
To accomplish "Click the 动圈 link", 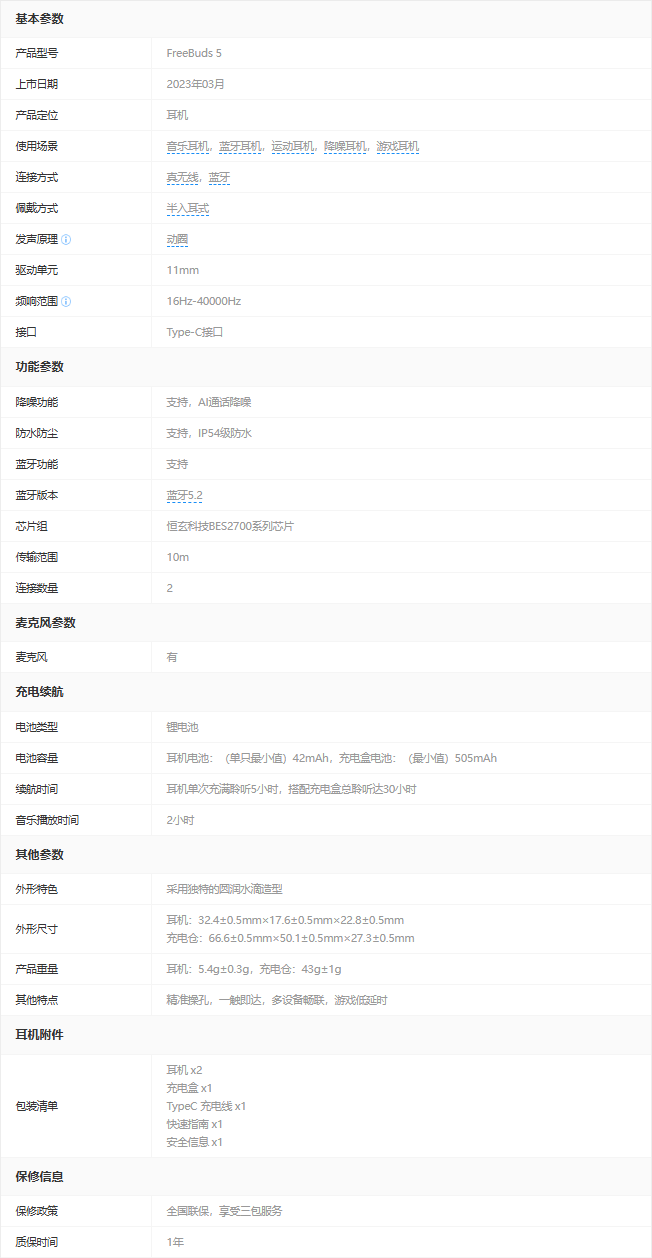I will (177, 239).
